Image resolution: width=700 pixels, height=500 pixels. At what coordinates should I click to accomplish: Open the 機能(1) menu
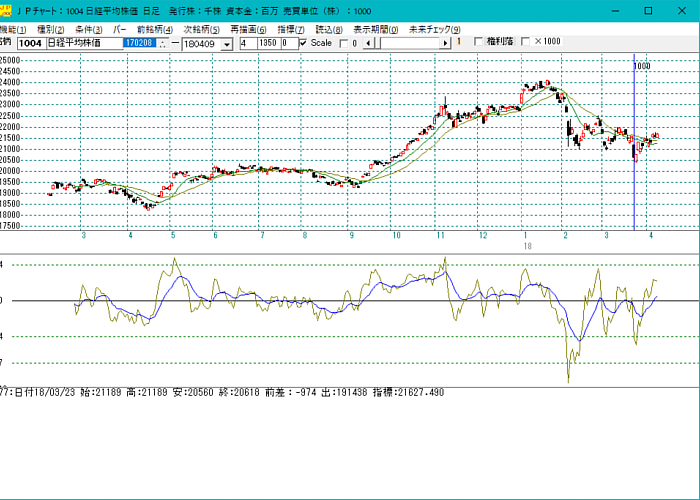click(x=12, y=30)
